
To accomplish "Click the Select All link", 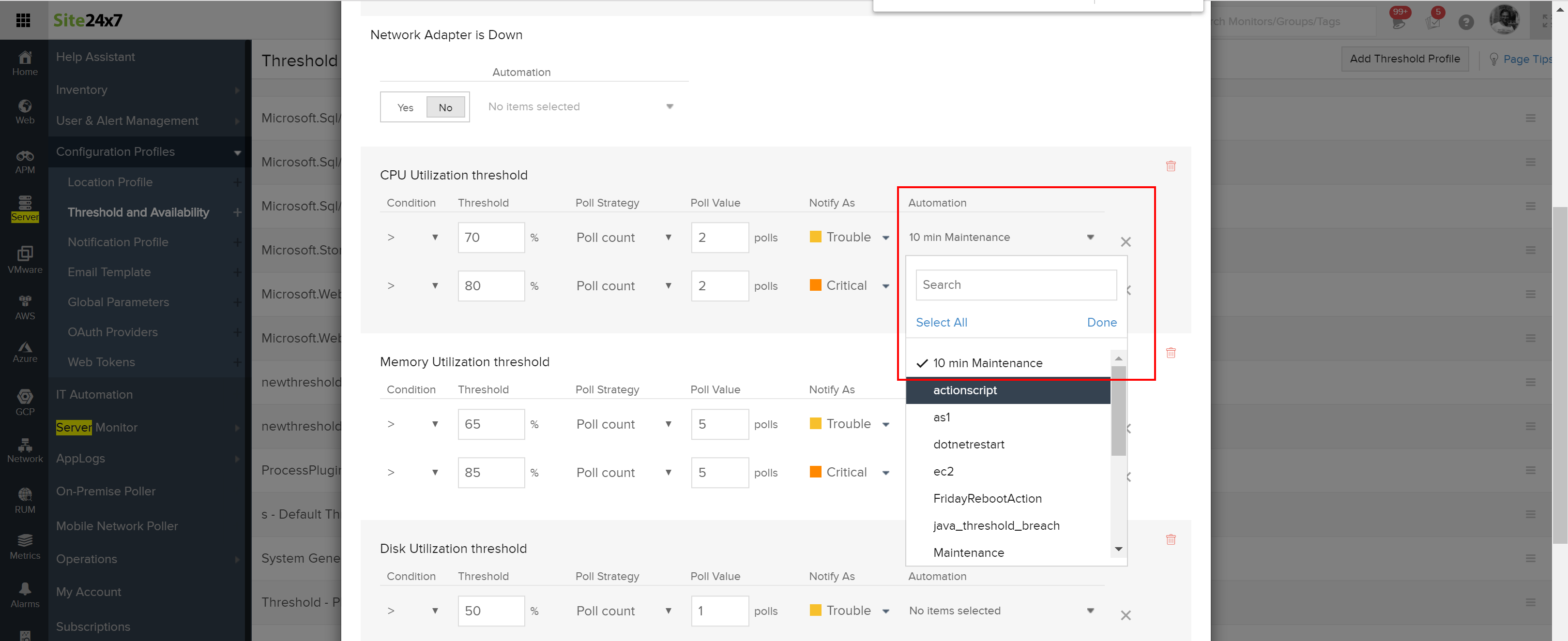I will coord(941,322).
